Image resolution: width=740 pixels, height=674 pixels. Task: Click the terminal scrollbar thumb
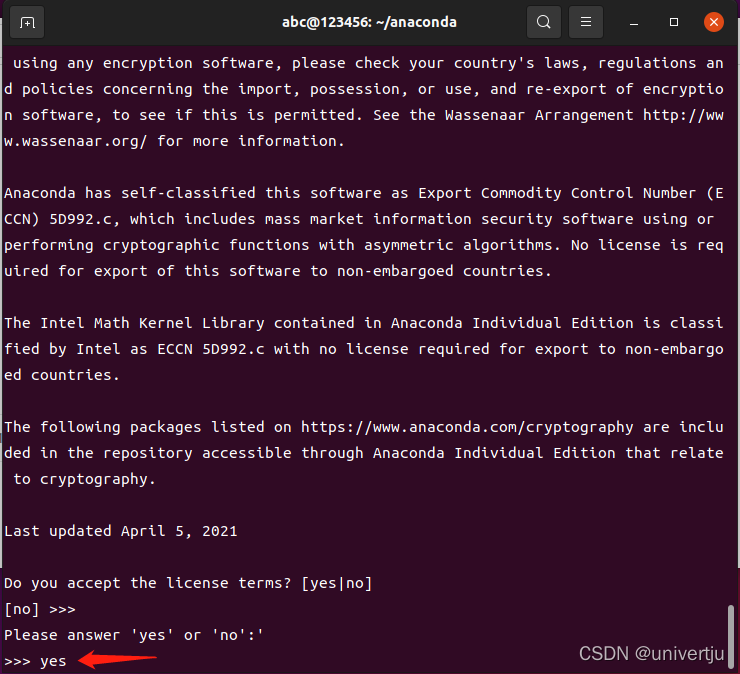pos(731,636)
